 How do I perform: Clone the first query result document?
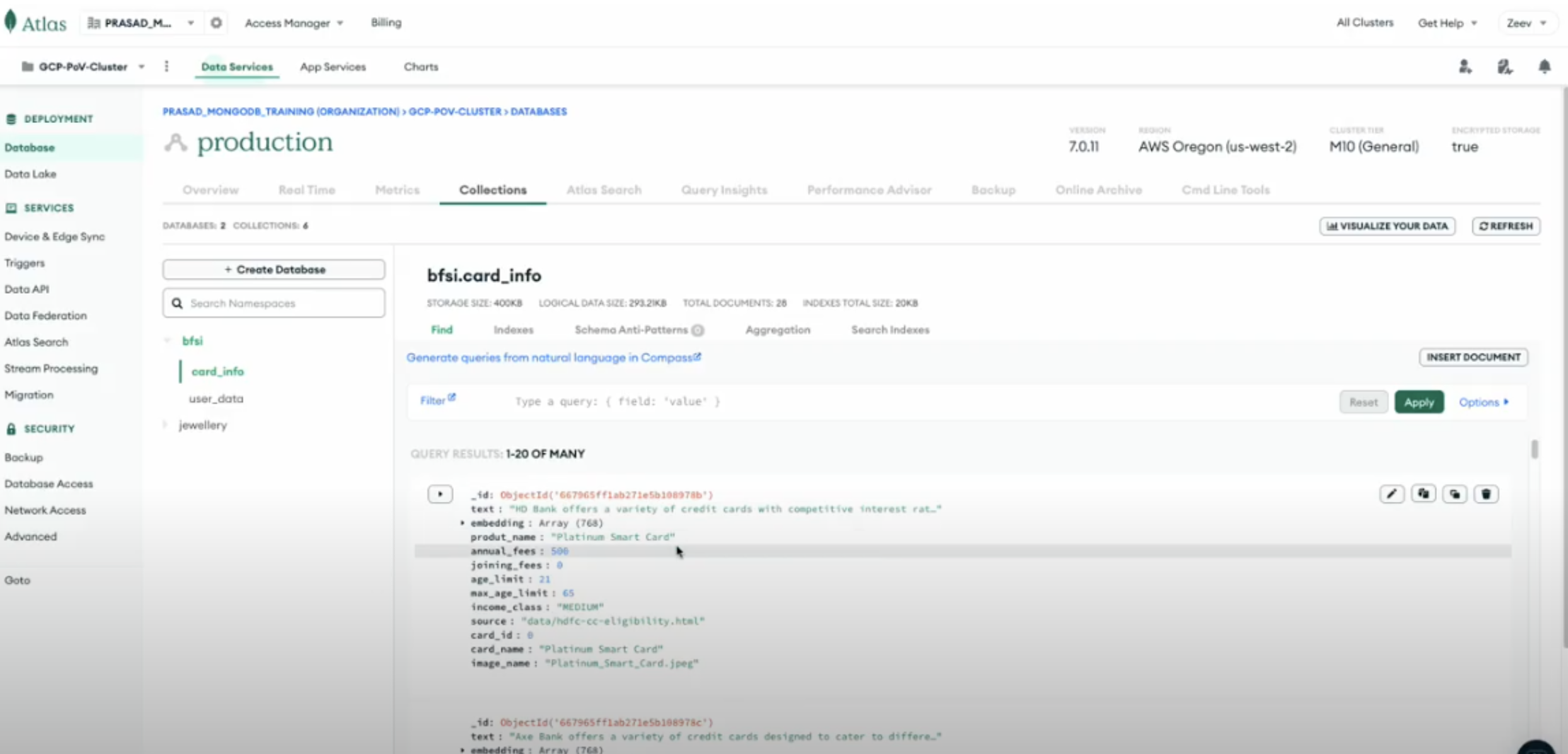point(1455,494)
